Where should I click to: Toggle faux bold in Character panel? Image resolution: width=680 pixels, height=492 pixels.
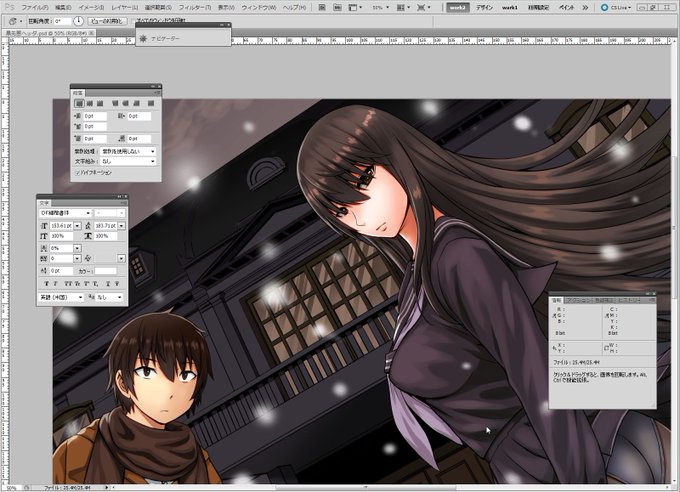46,283
